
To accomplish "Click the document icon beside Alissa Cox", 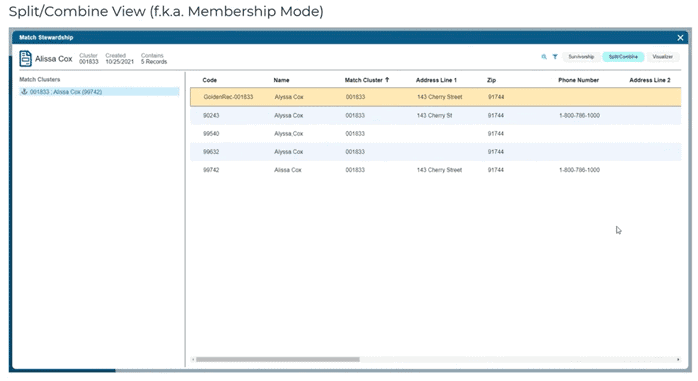I will [x=25, y=58].
